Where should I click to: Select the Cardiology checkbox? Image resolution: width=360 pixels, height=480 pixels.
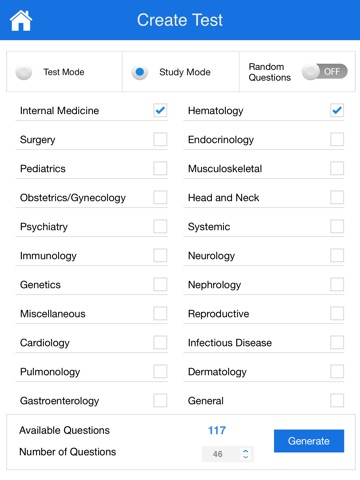tap(160, 342)
